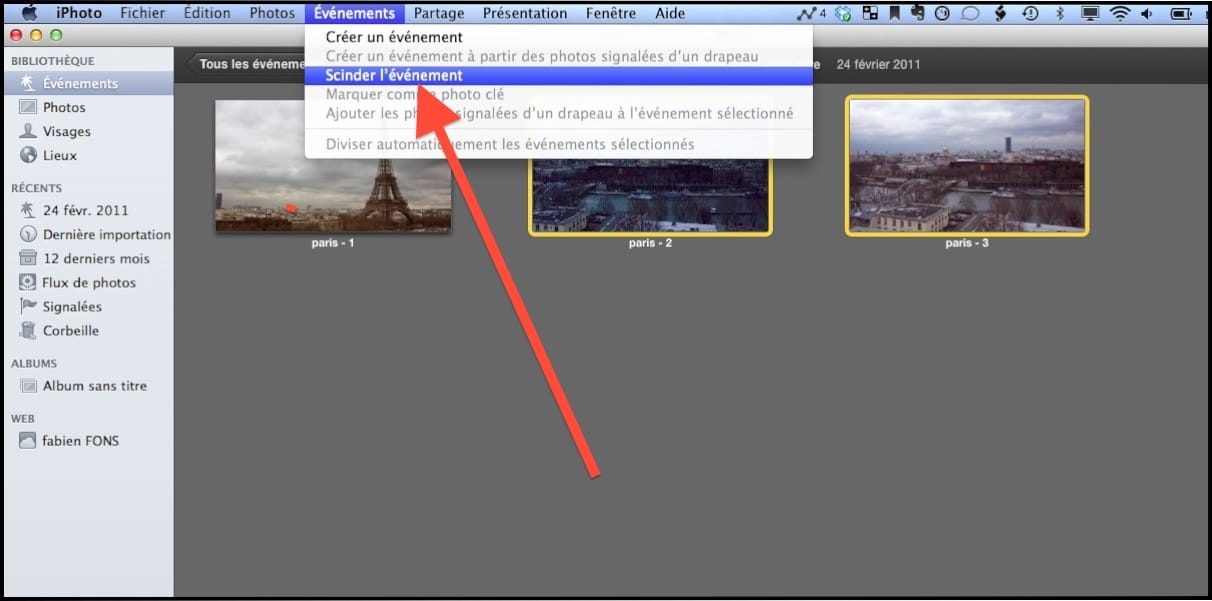Open the Présentation menu

pos(525,13)
